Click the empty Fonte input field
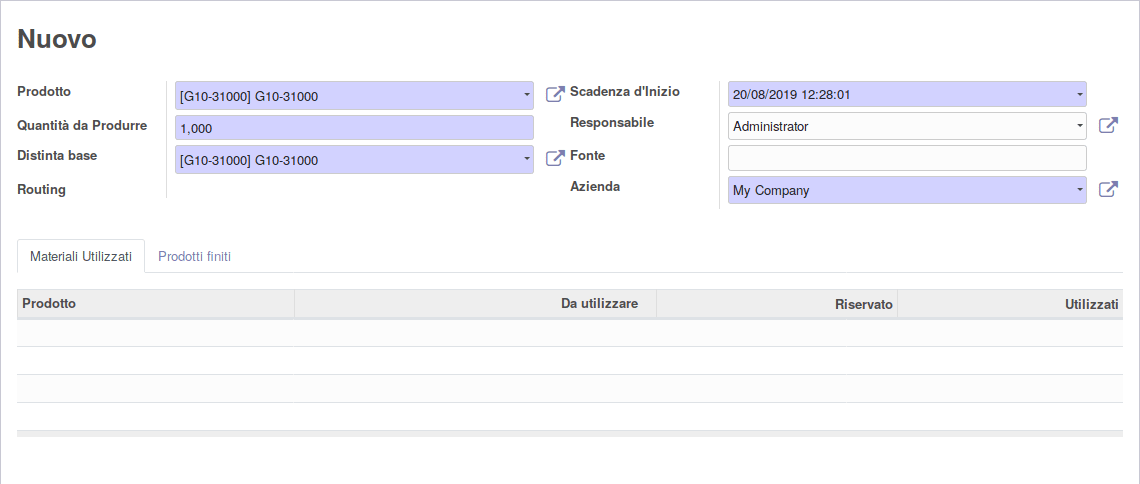The width and height of the screenshot is (1140, 484). pos(907,158)
